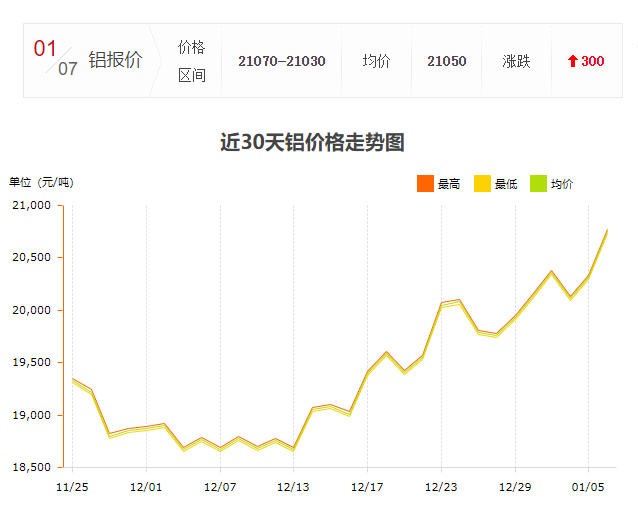The width and height of the screenshot is (638, 508).
Task: Toggle the 均价 legend label in chart
Action: (x=562, y=184)
